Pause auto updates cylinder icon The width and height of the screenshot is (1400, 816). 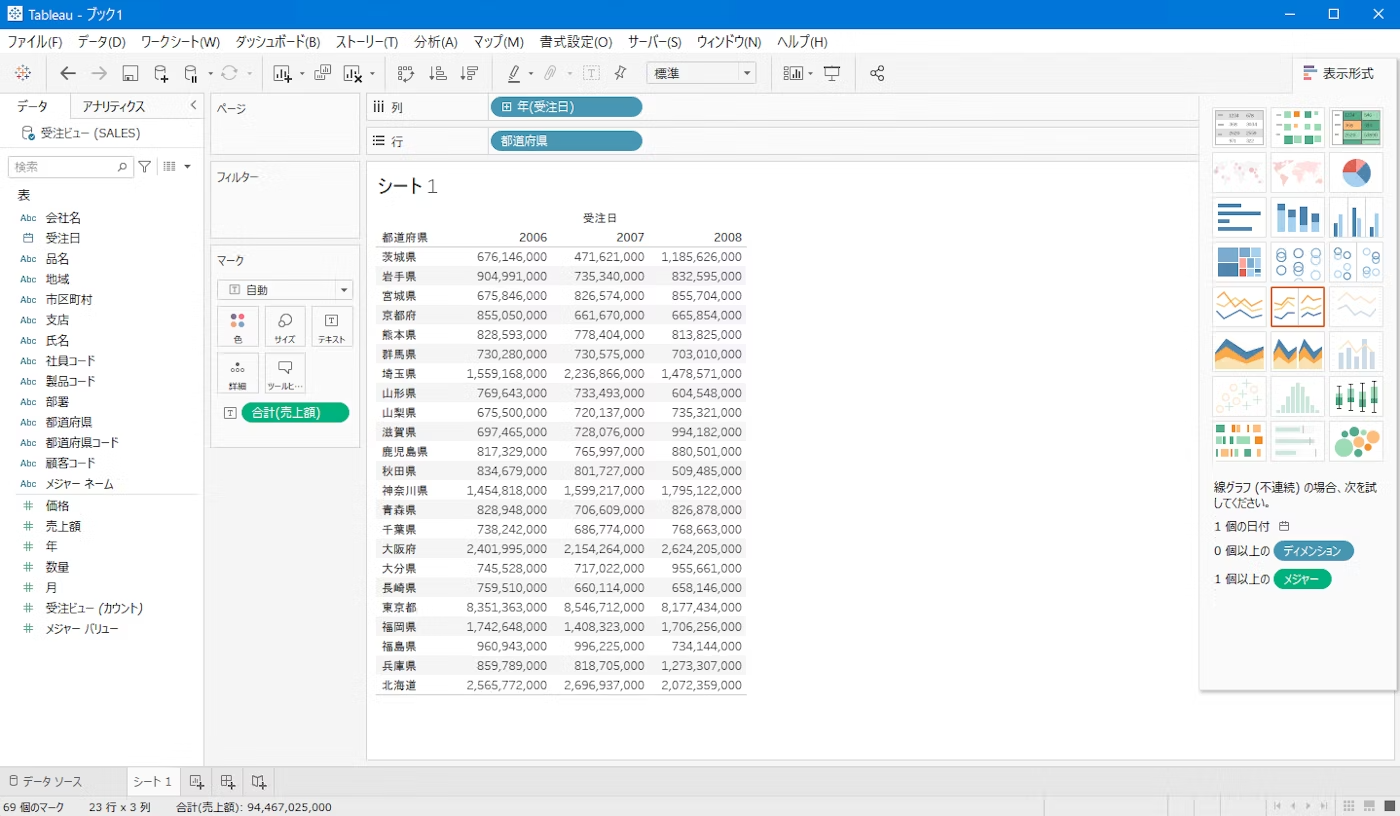(191, 73)
